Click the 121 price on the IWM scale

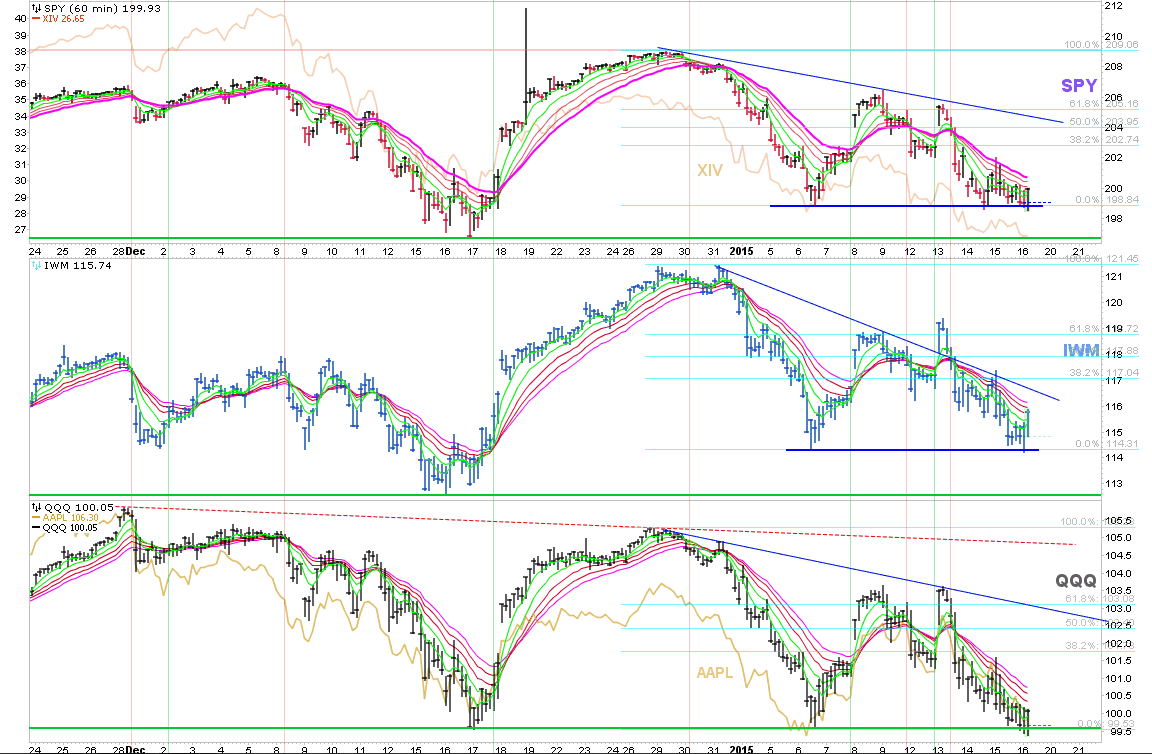coord(1113,276)
